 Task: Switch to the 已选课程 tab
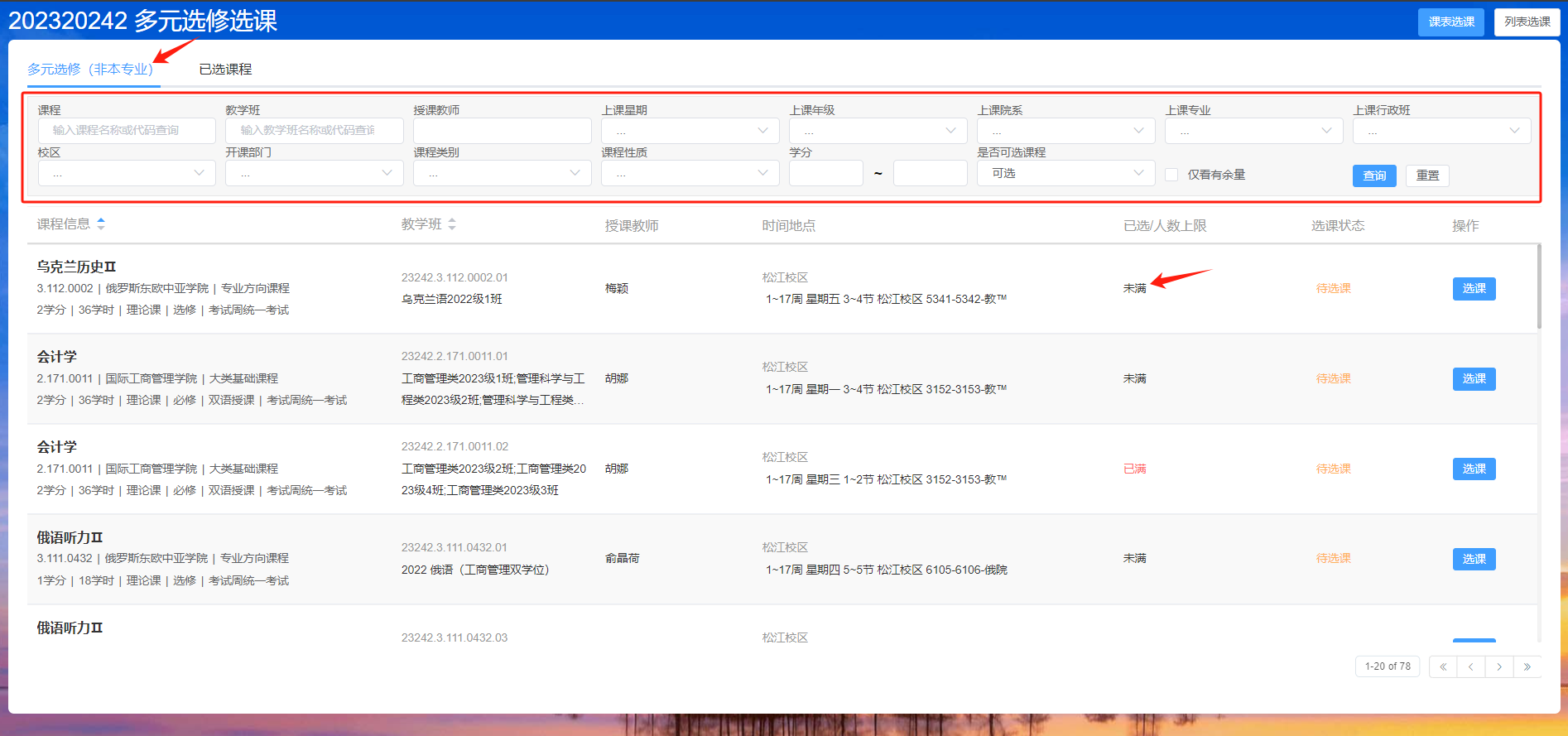pos(225,70)
